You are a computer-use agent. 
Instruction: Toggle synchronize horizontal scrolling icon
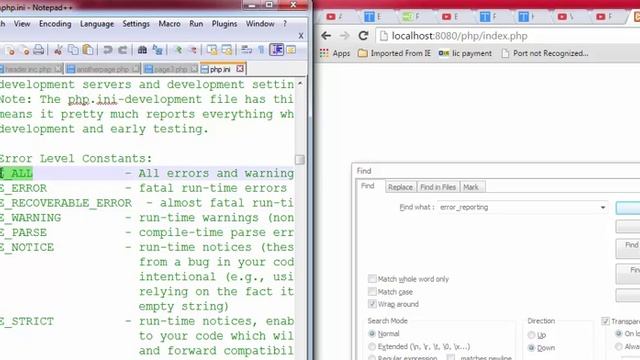point(227,50)
